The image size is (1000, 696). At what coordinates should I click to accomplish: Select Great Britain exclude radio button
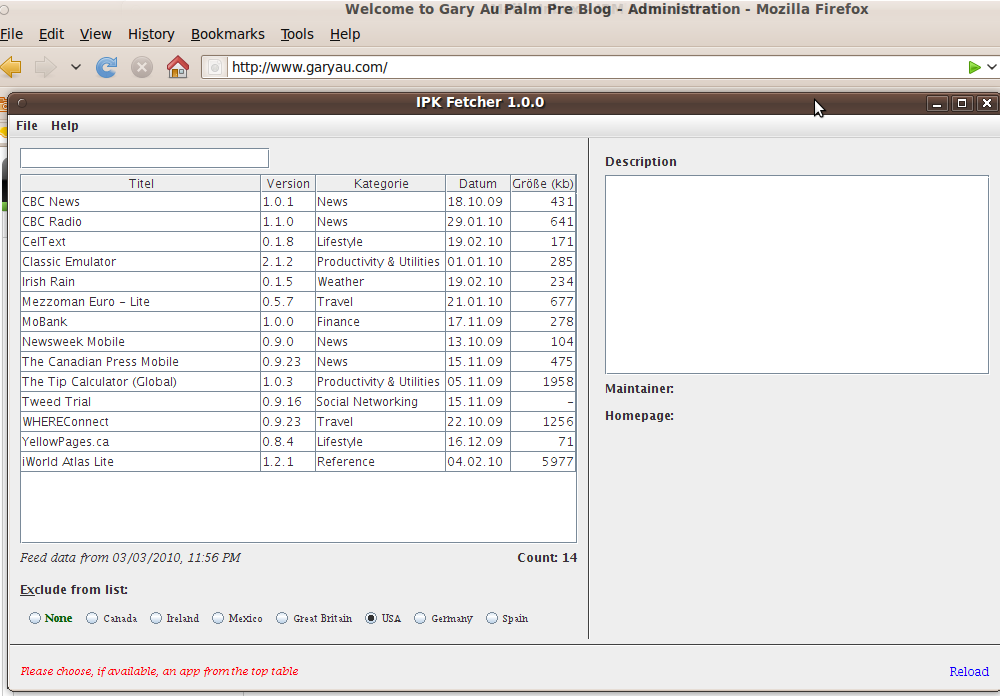point(282,618)
